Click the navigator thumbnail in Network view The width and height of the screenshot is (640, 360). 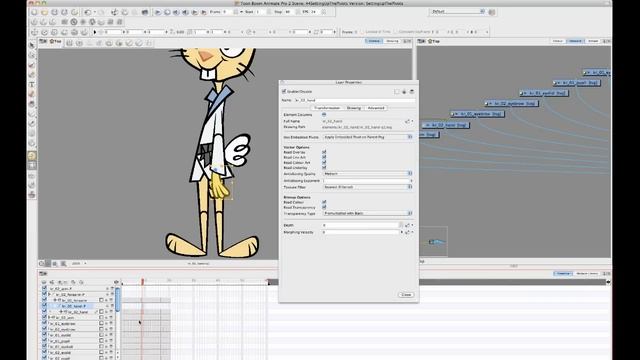(x=433, y=242)
